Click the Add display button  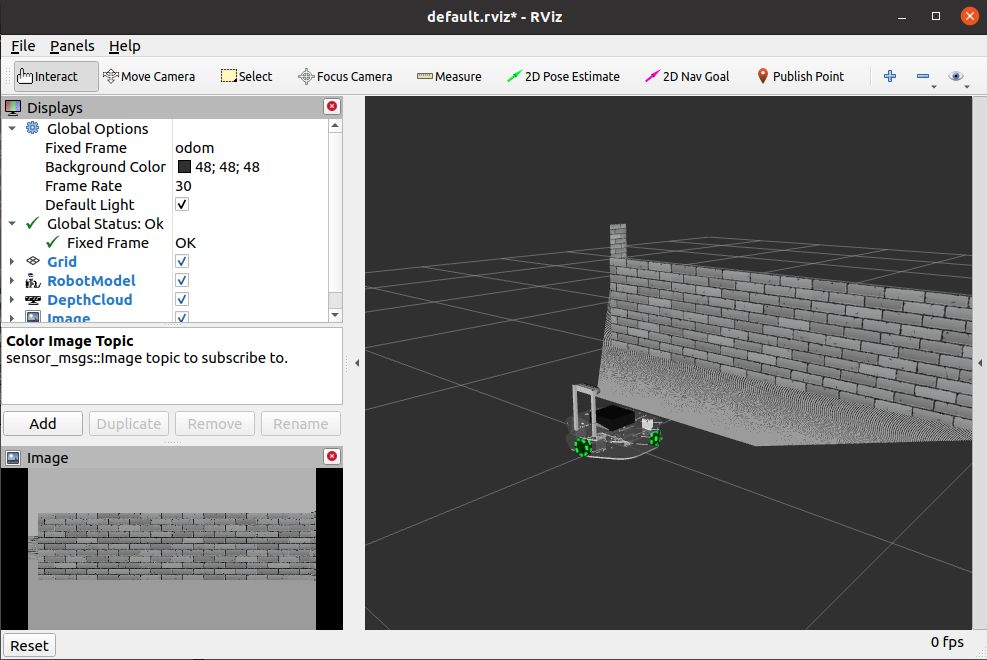(x=43, y=423)
